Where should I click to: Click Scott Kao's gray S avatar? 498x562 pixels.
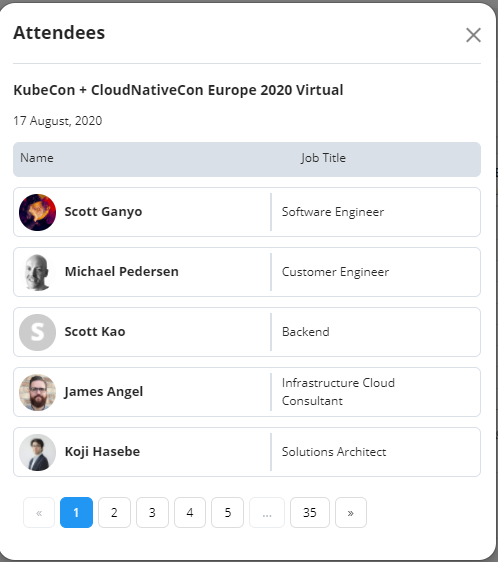click(37, 332)
